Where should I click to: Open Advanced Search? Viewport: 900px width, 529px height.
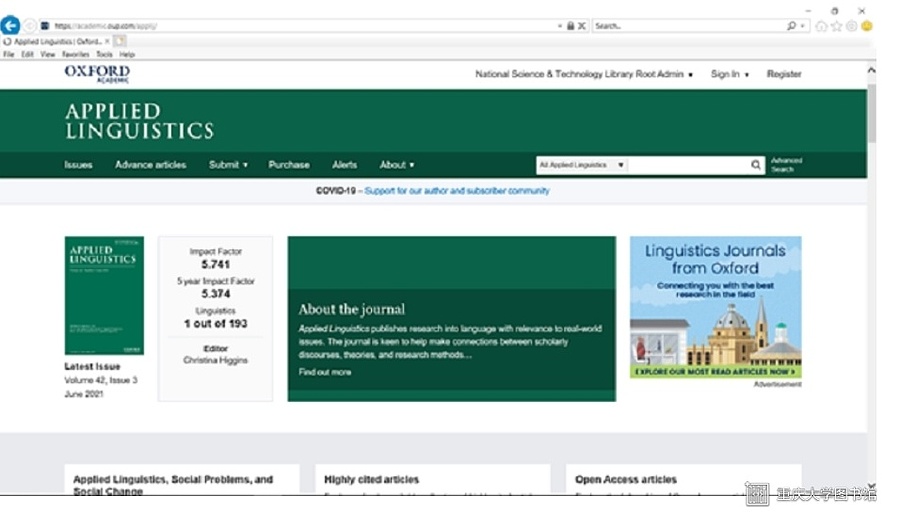[786, 165]
